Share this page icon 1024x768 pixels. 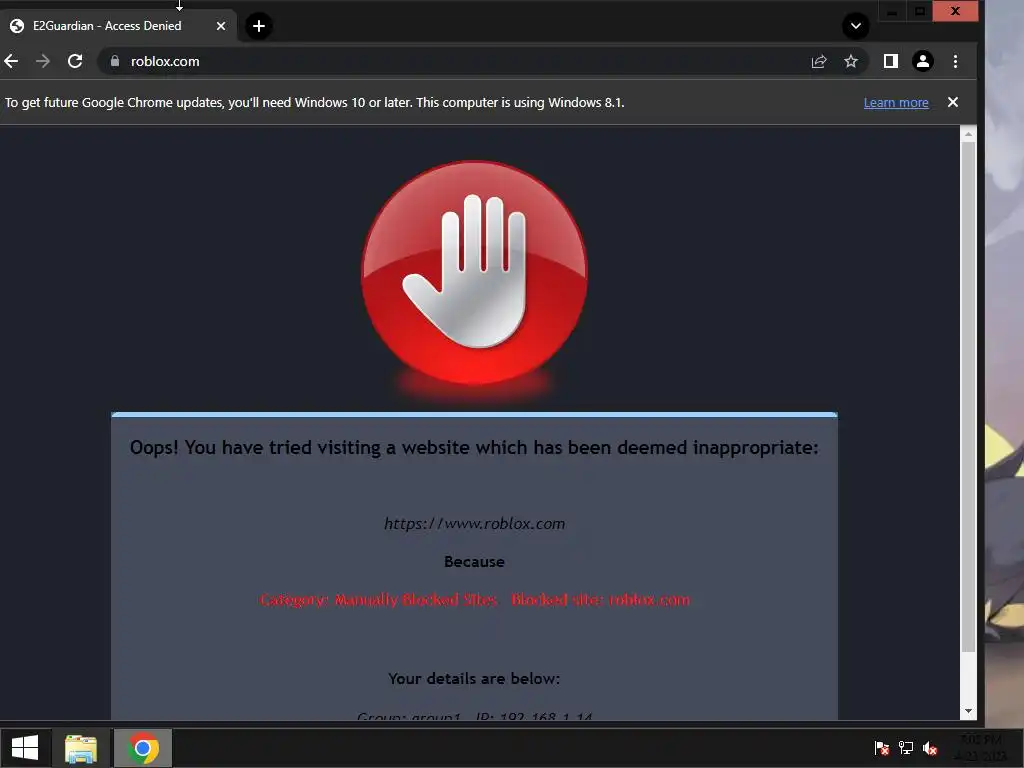[819, 61]
